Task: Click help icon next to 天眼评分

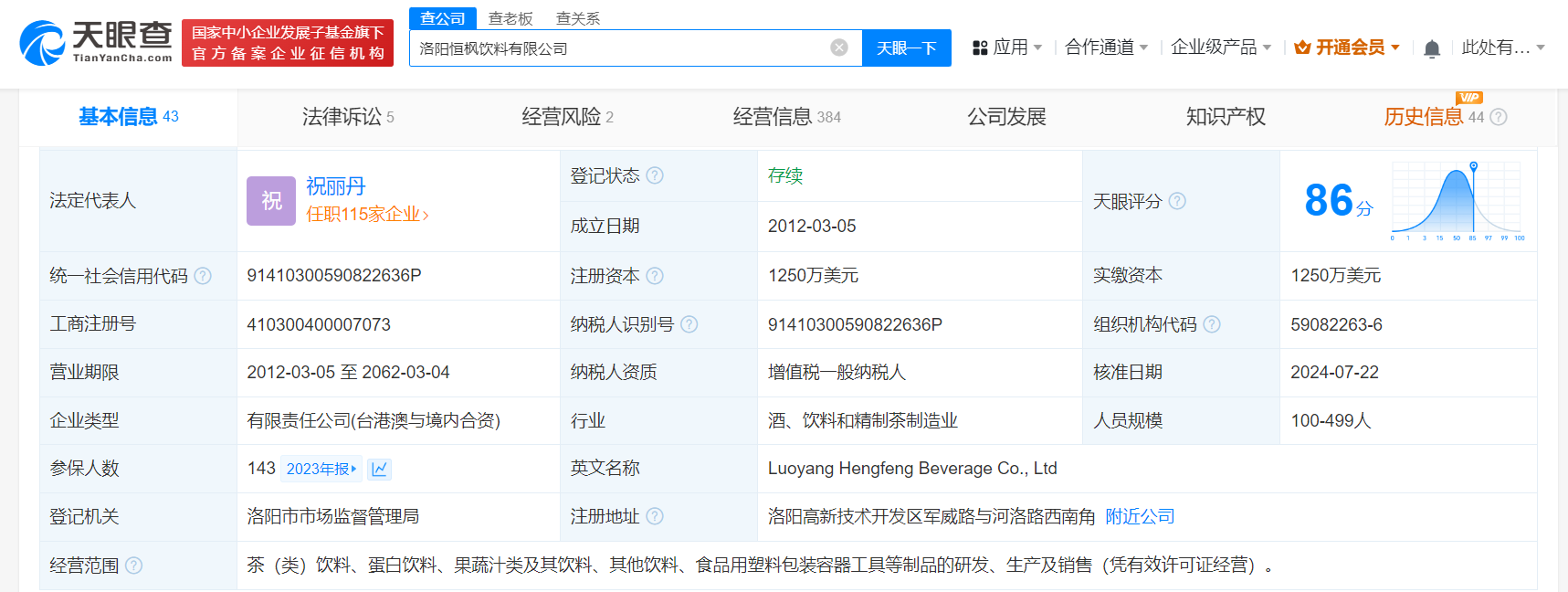Action: click(x=1177, y=201)
